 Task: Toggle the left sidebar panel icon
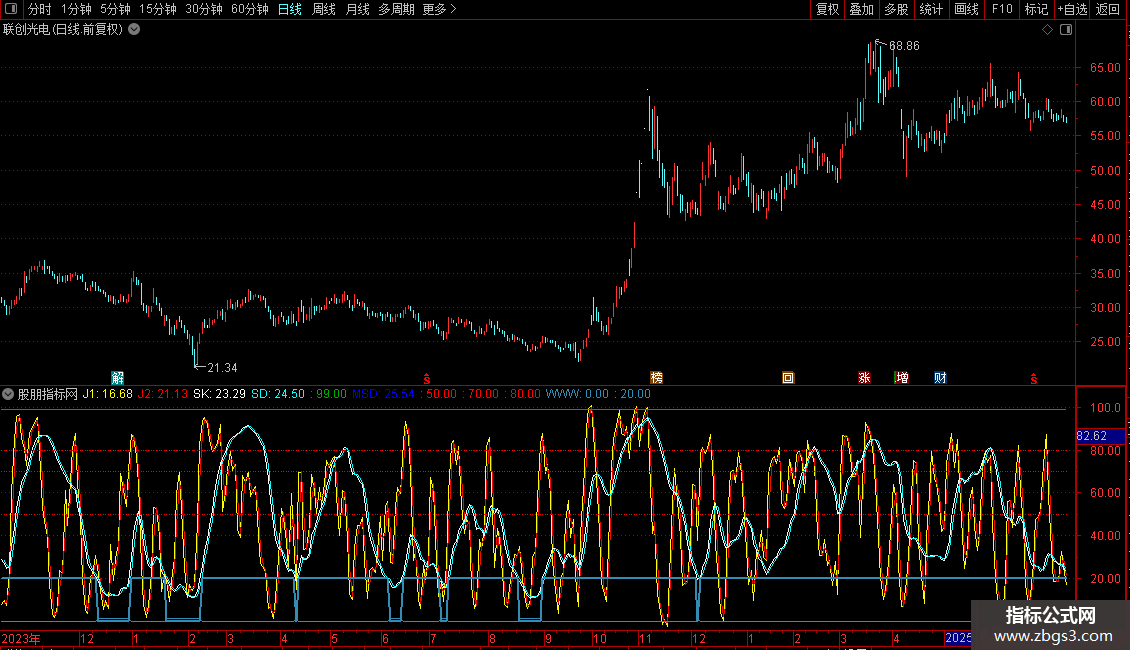click(11, 9)
